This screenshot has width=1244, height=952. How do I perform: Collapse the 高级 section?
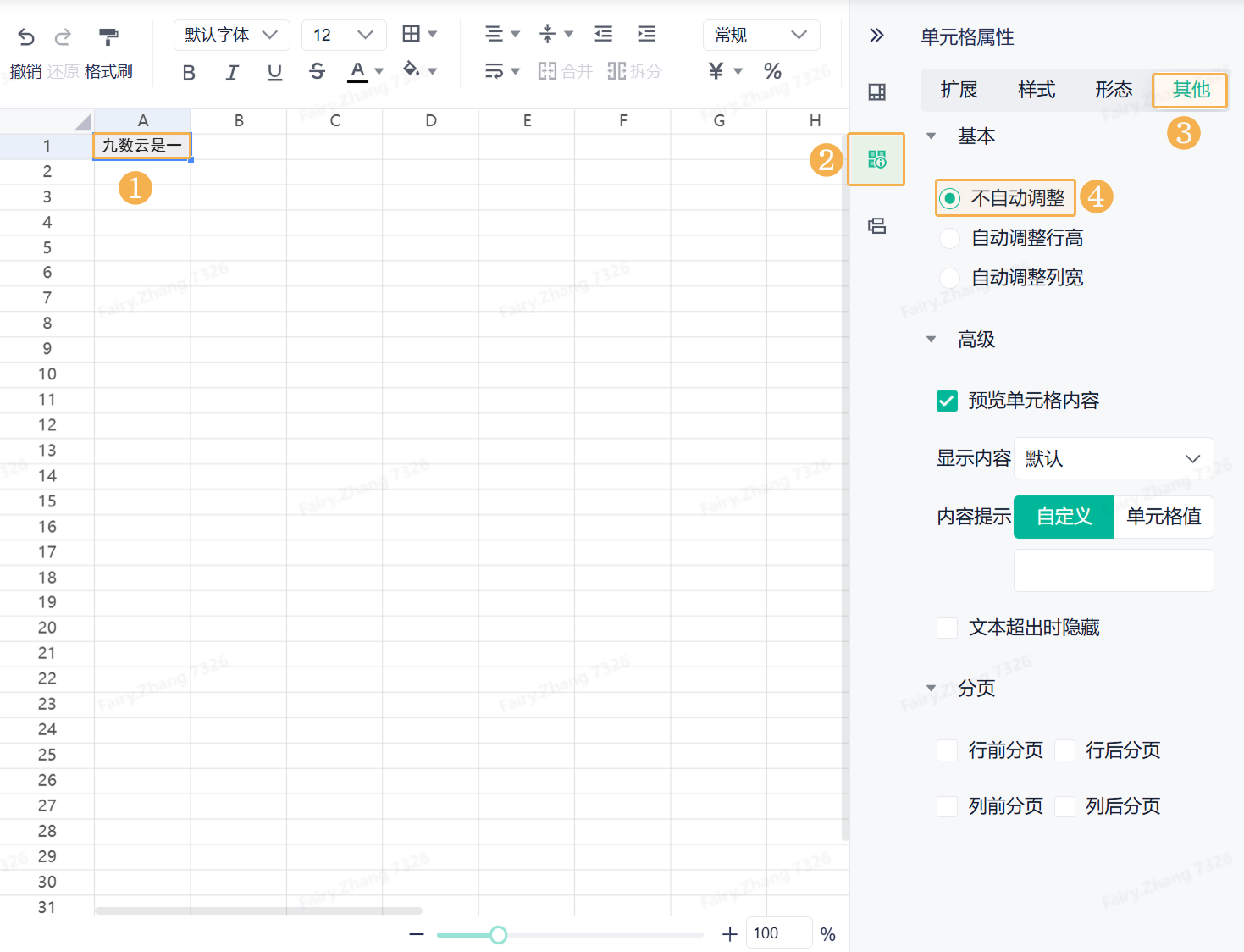(x=932, y=340)
